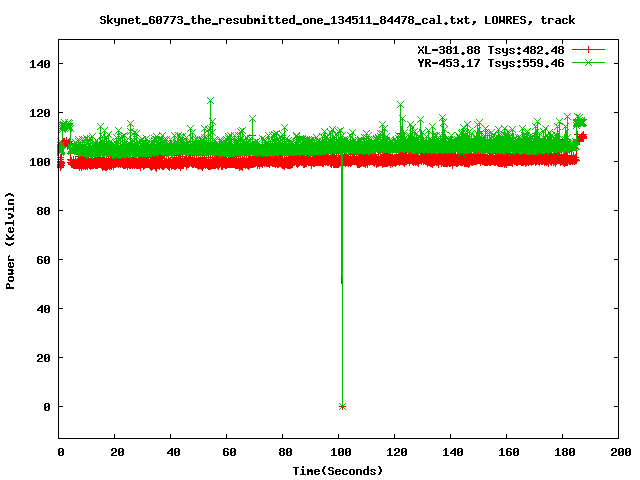Click the x-axis tick label 100
This screenshot has width=640, height=480.
(x=341, y=452)
